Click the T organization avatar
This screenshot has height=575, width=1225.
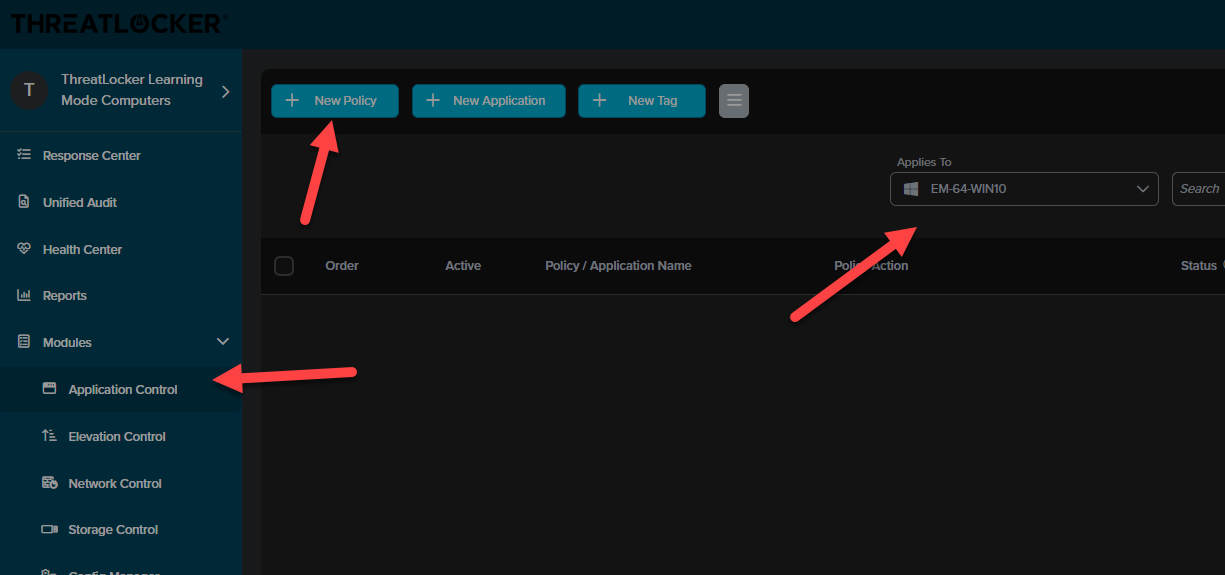tap(29, 90)
